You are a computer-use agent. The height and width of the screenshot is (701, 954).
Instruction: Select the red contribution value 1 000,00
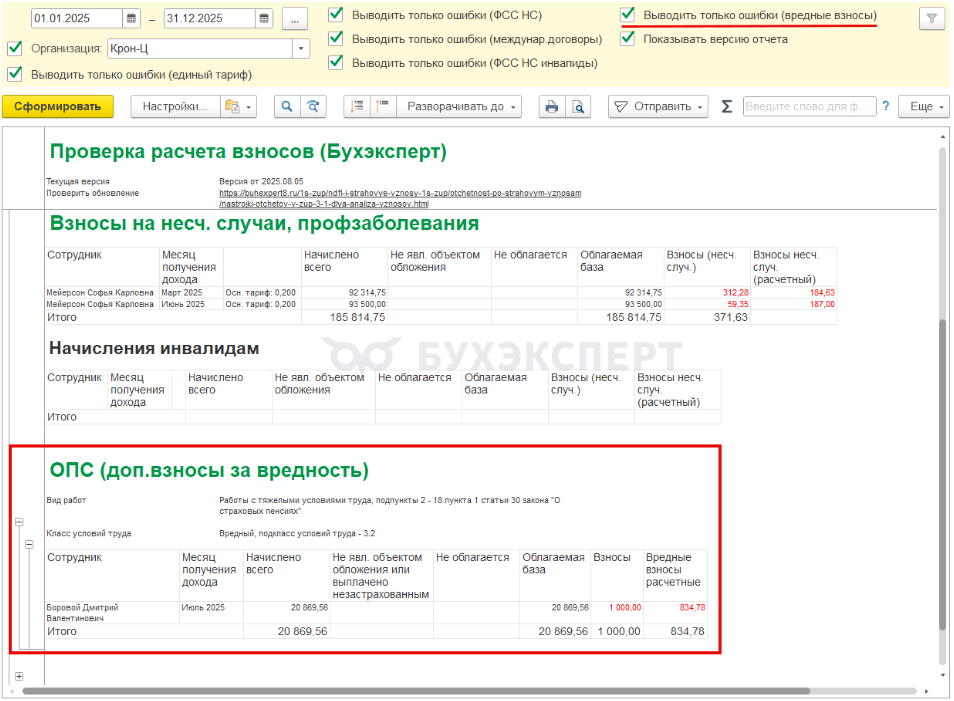[625, 607]
